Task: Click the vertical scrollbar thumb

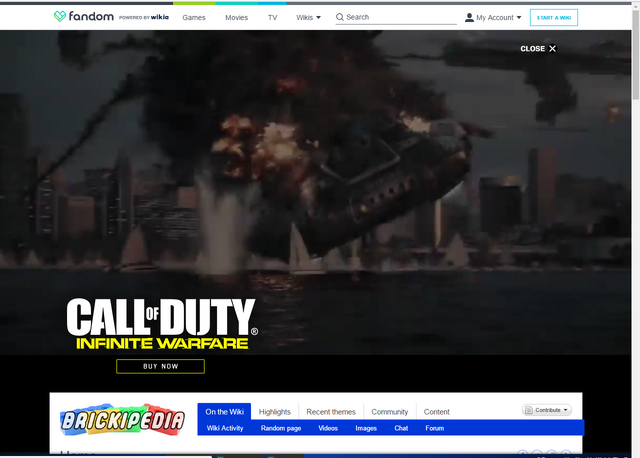Action: 636,54
